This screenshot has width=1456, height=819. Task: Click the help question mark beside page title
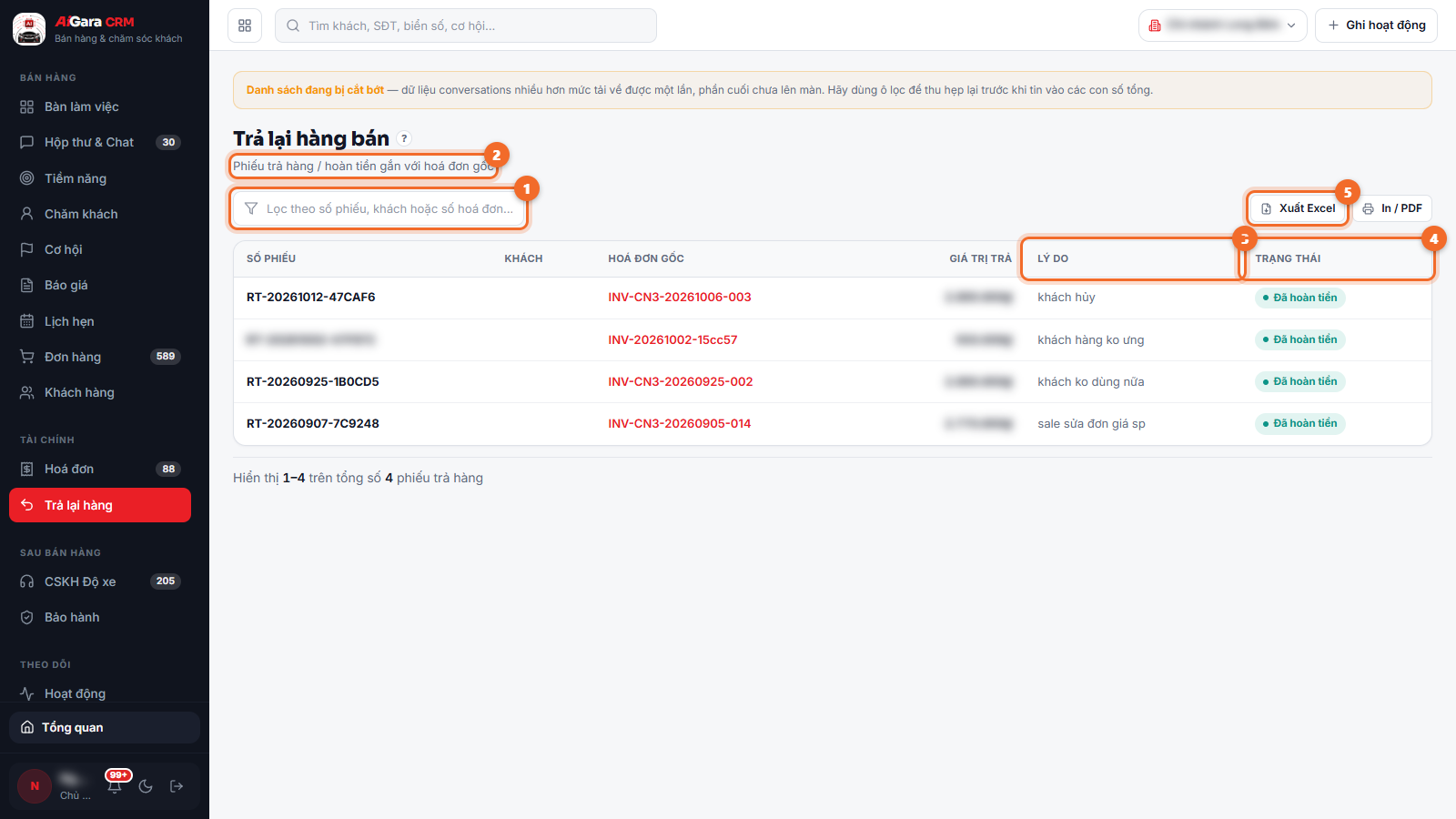404,138
